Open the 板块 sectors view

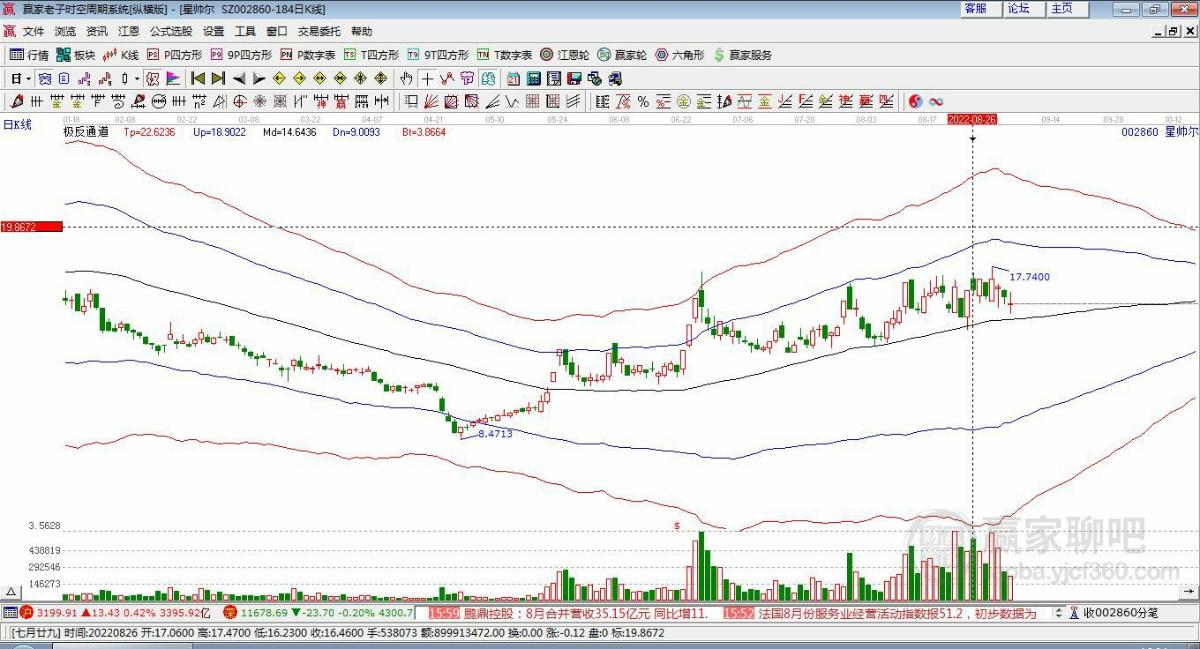pyautogui.click(x=76, y=55)
